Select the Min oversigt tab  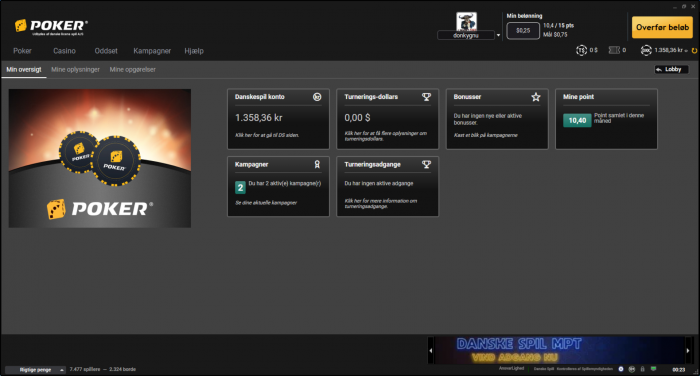[24, 70]
